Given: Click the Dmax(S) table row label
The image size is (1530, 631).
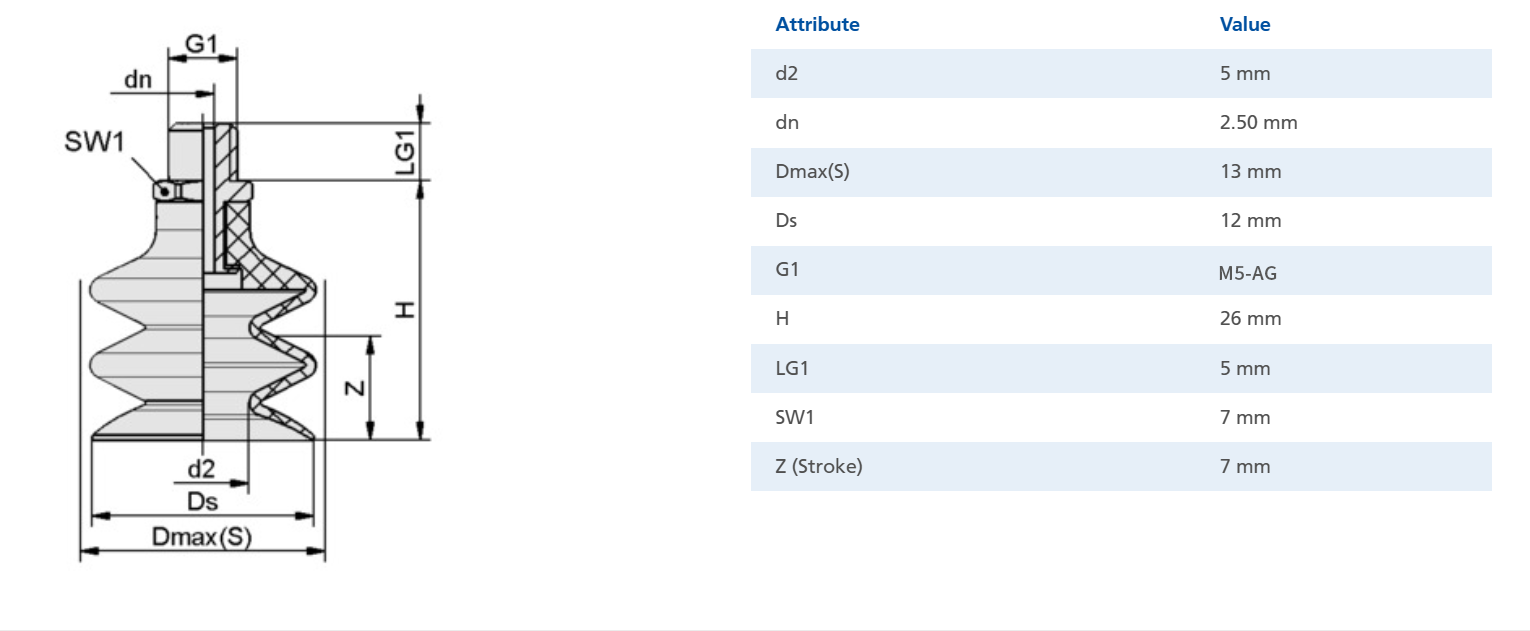Looking at the screenshot, I should 812,172.
